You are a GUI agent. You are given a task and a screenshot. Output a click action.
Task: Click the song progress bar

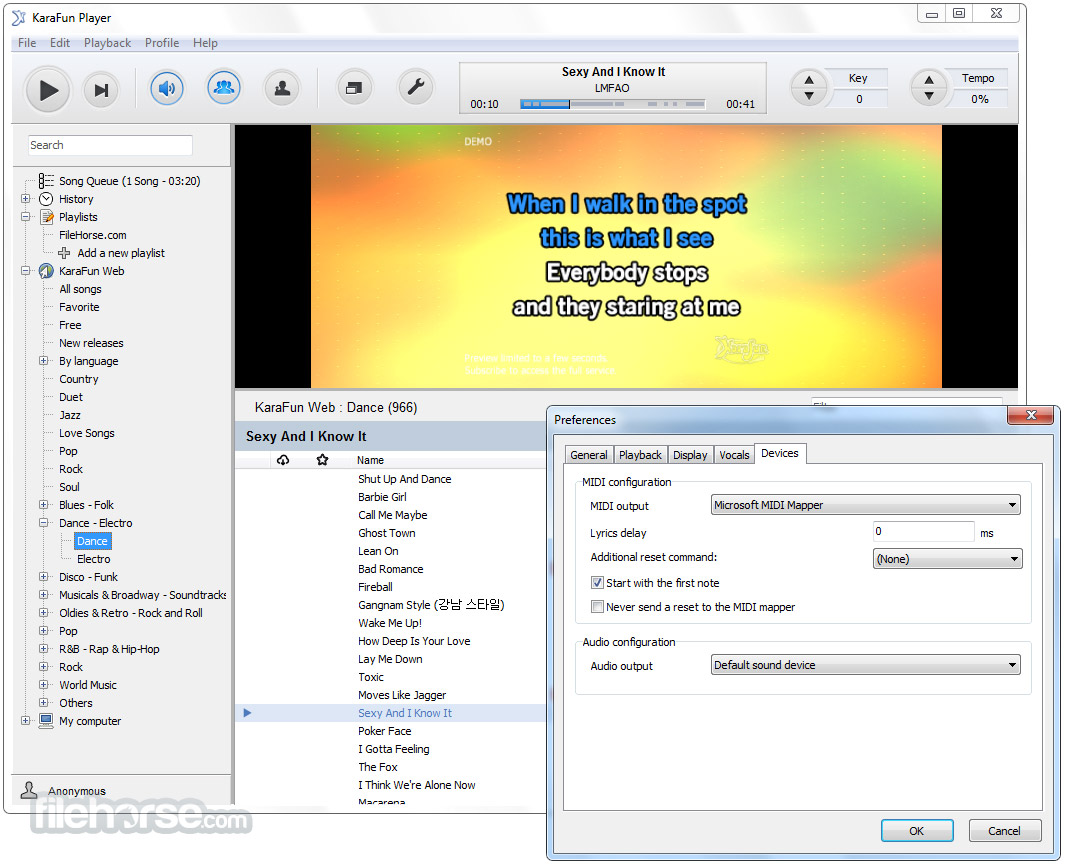613,104
